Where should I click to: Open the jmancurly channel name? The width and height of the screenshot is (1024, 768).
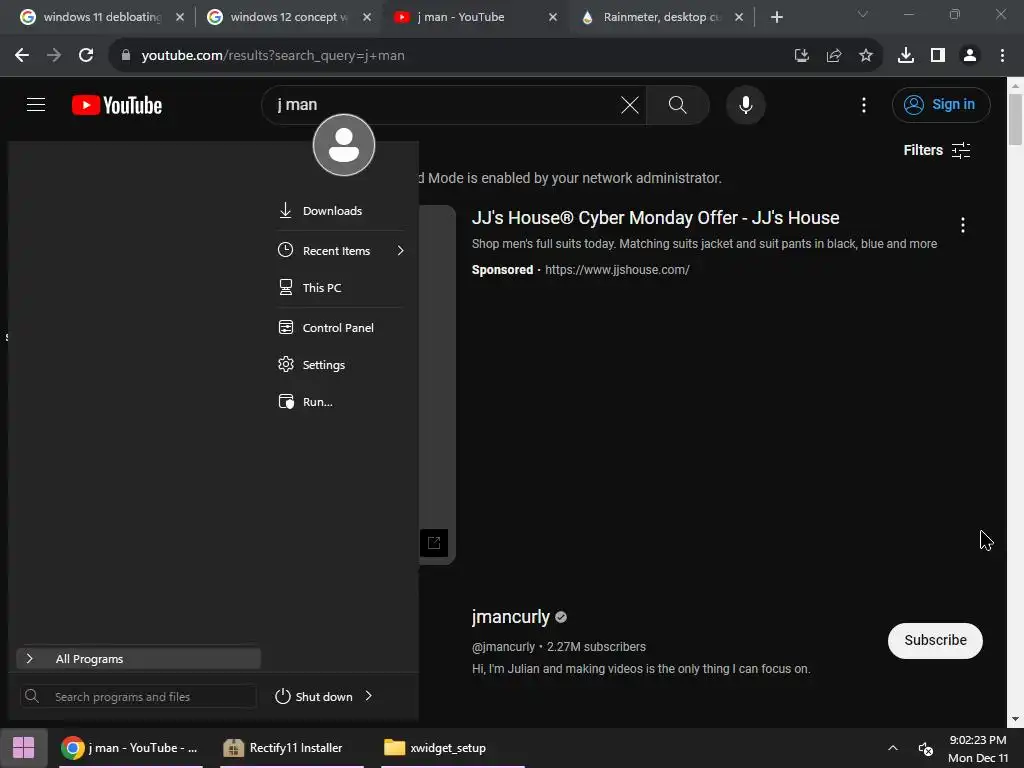(x=511, y=616)
